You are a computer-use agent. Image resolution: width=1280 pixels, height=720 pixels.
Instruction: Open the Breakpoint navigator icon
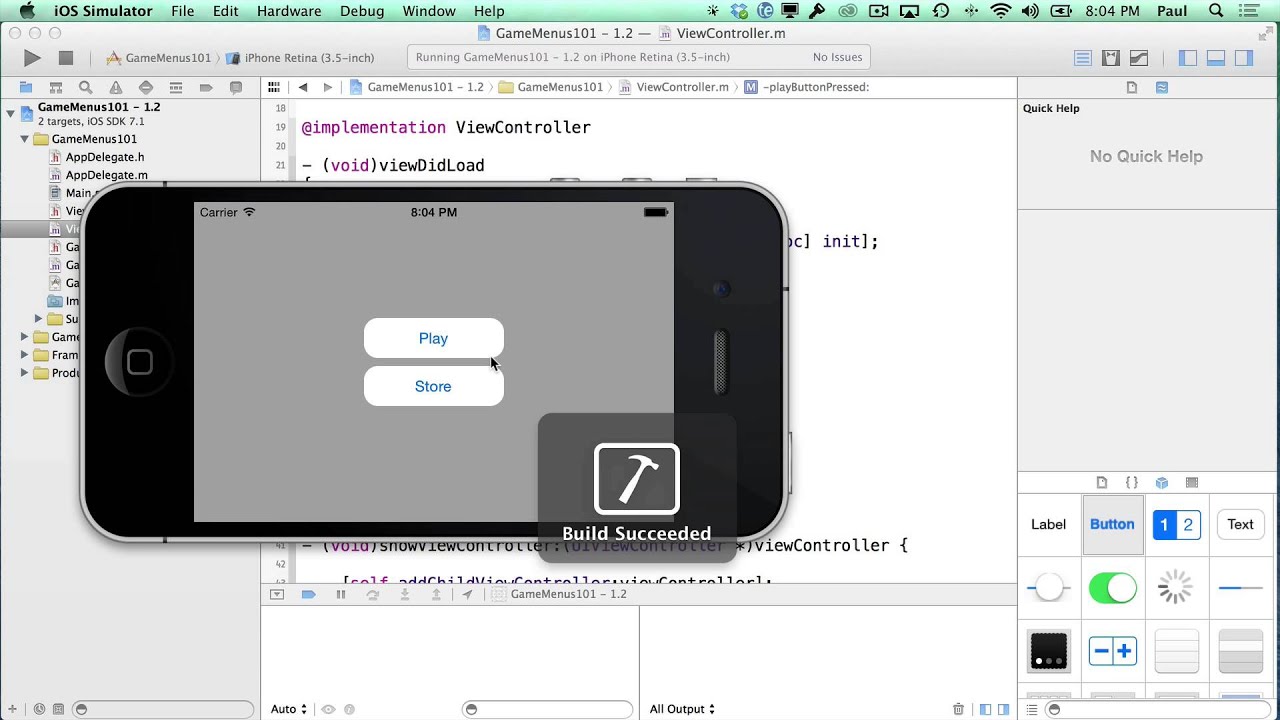pyautogui.click(x=206, y=87)
